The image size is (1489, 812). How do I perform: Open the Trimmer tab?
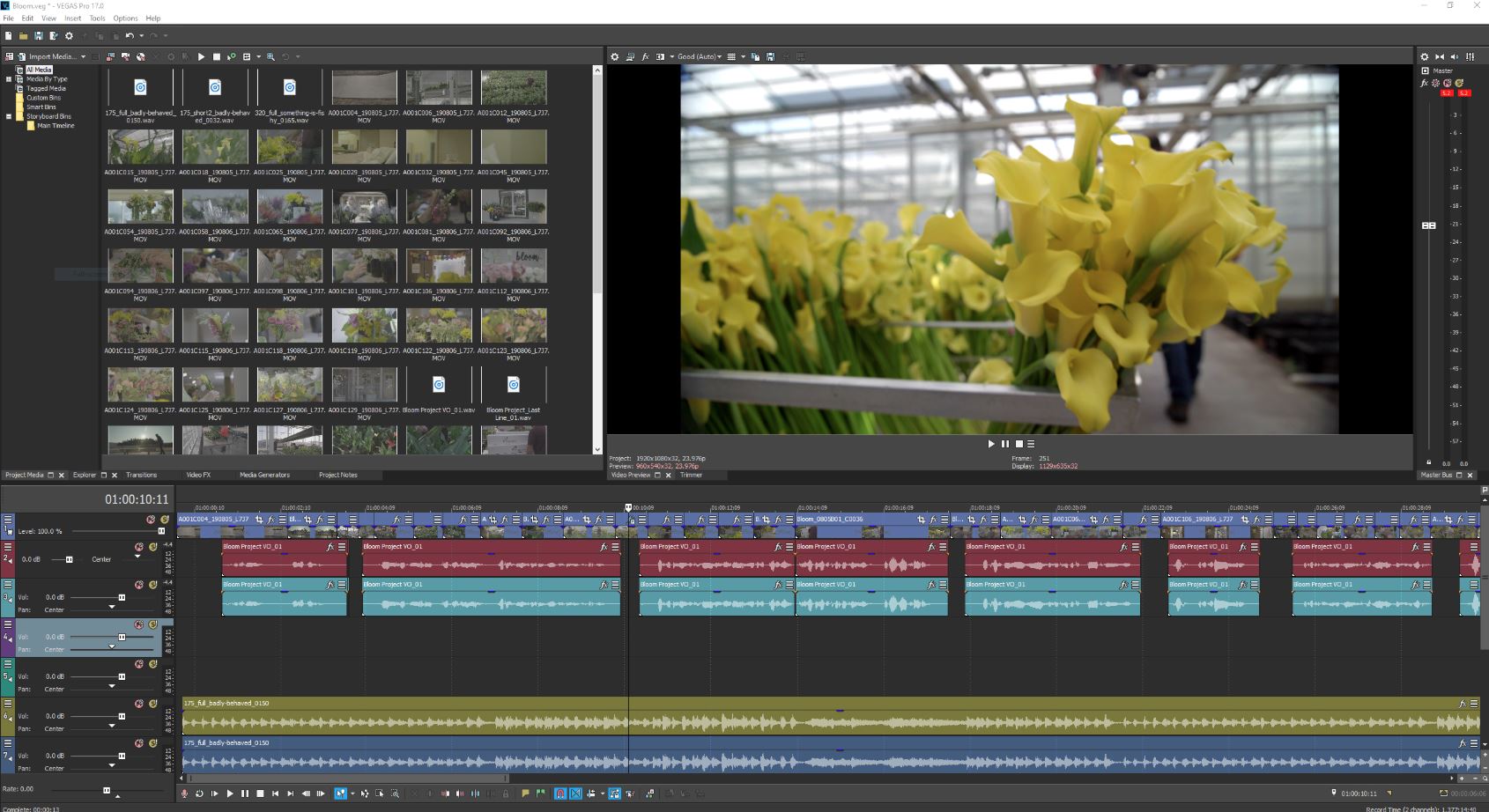click(693, 475)
